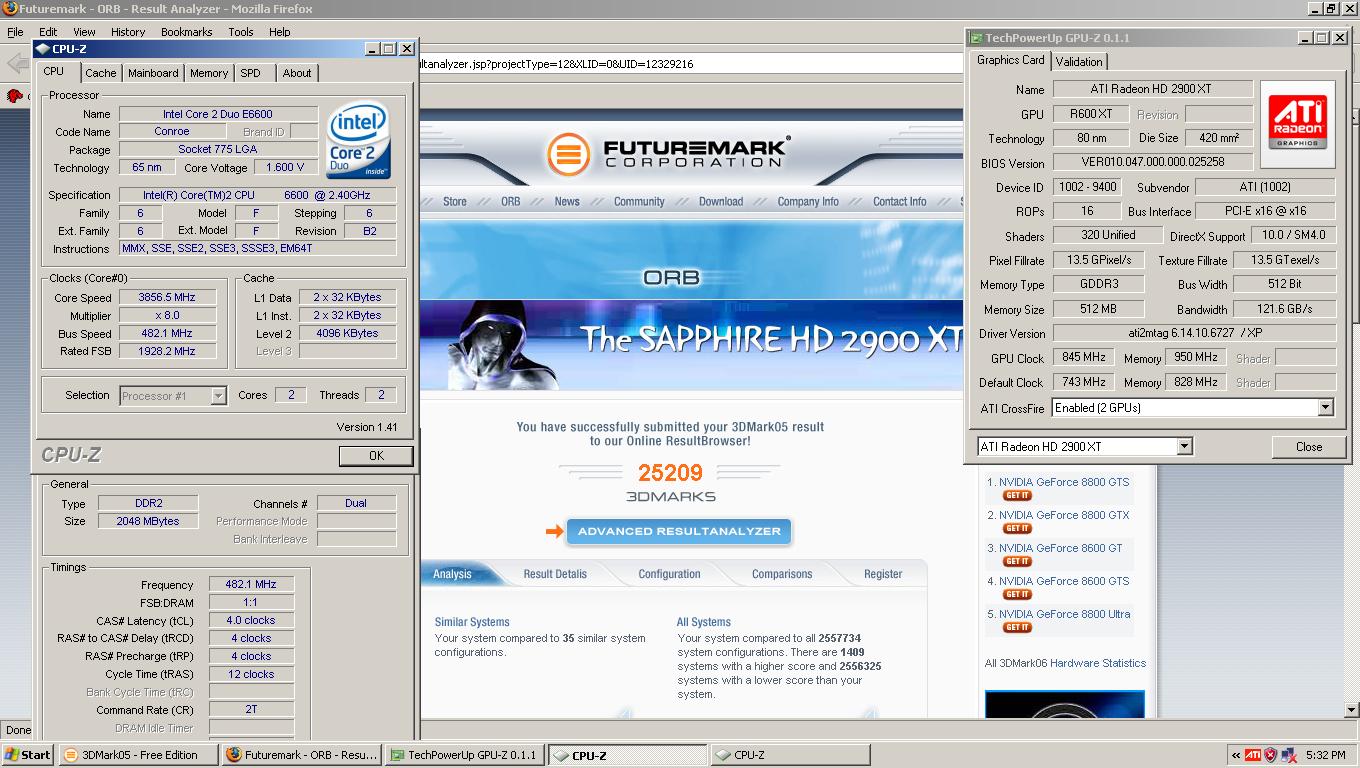1360x768 pixels.
Task: Click the ATI Radeon Graphics logo in GPU-Z
Action: [x=1298, y=123]
